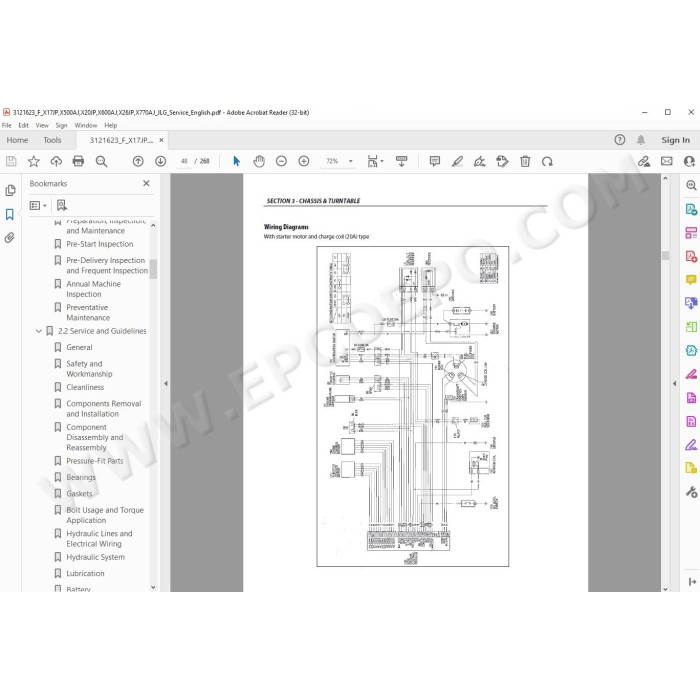Go to next page arrow
This screenshot has width=700, height=700.
(160, 161)
